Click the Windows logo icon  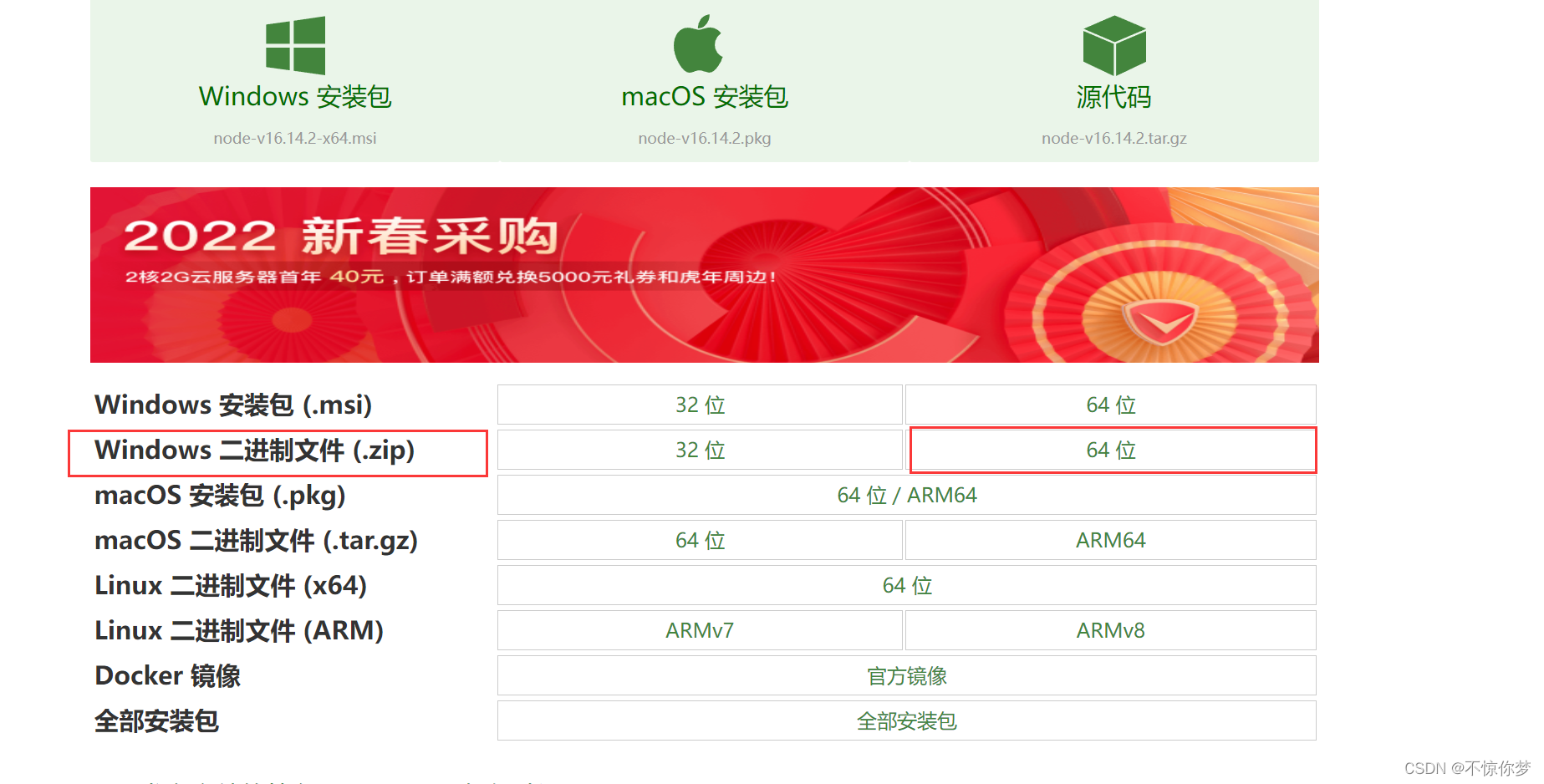click(295, 46)
